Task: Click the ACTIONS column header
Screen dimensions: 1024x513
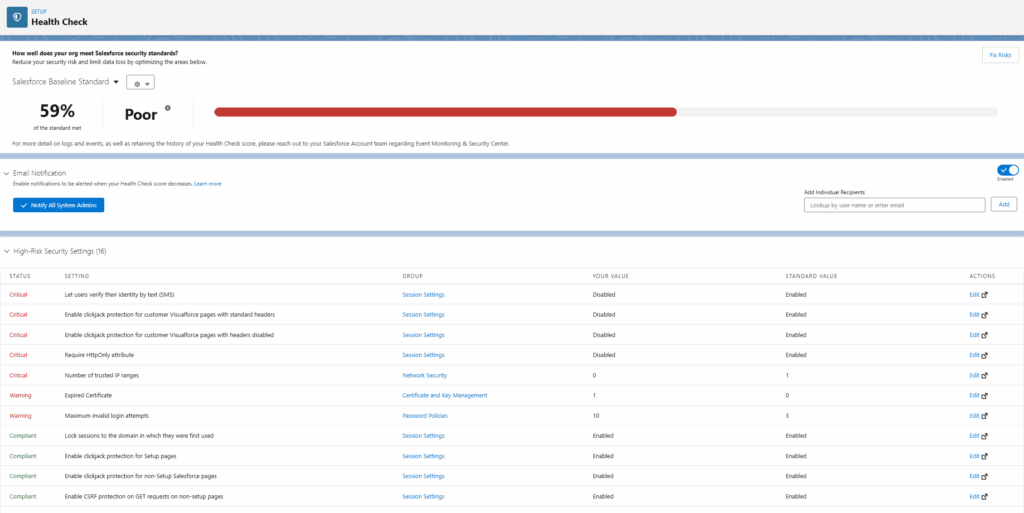Action: 982,276
